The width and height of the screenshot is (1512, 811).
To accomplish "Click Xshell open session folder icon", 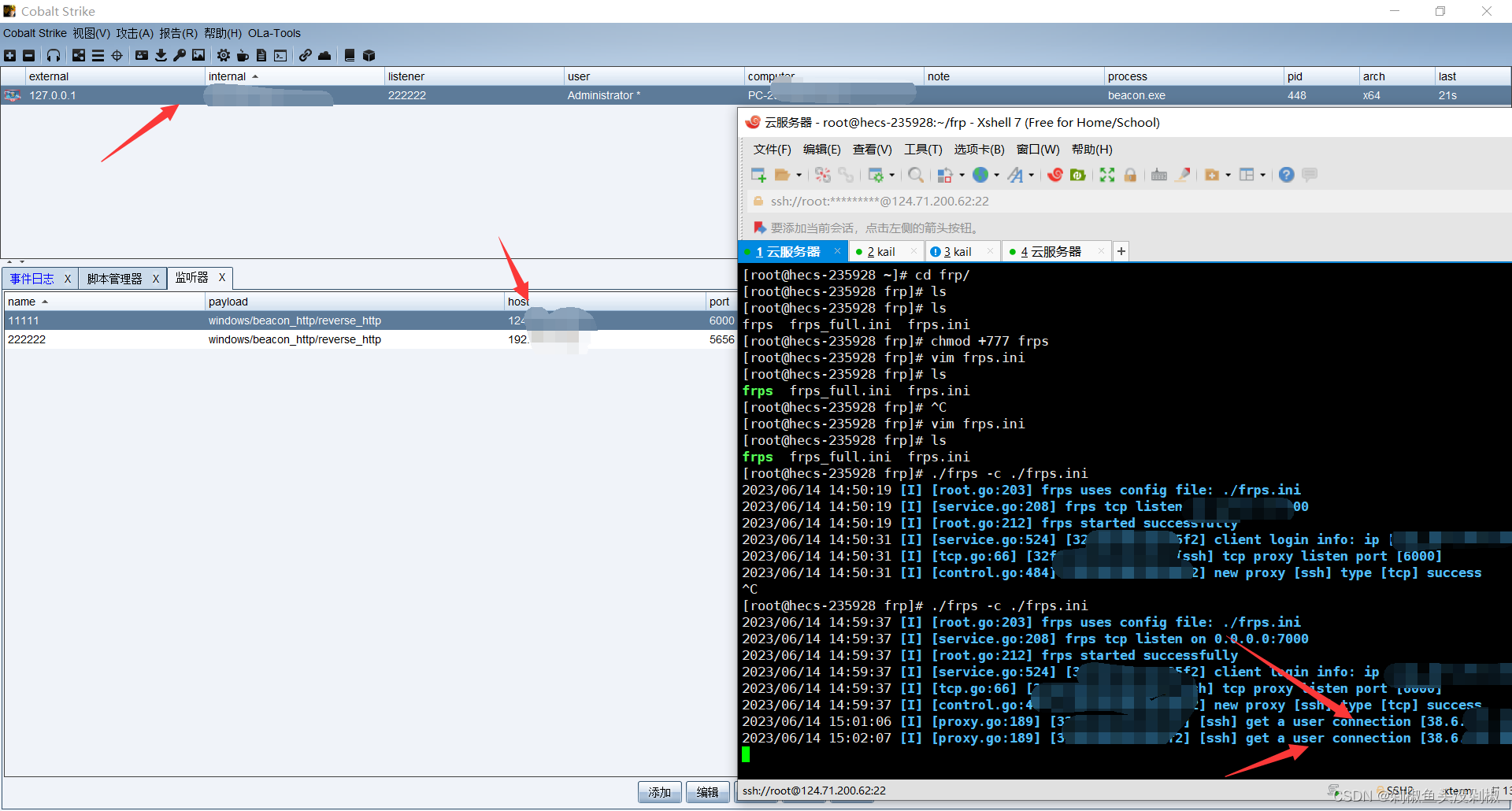I will tap(782, 175).
